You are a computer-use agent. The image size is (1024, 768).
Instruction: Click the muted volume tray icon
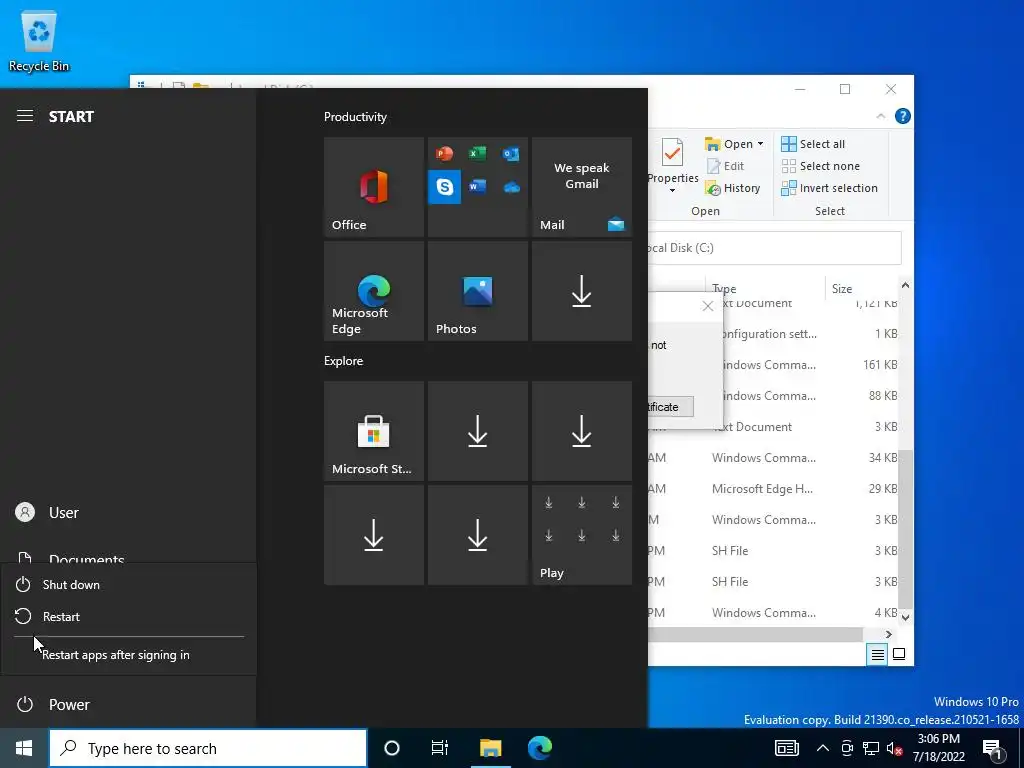[894, 748]
